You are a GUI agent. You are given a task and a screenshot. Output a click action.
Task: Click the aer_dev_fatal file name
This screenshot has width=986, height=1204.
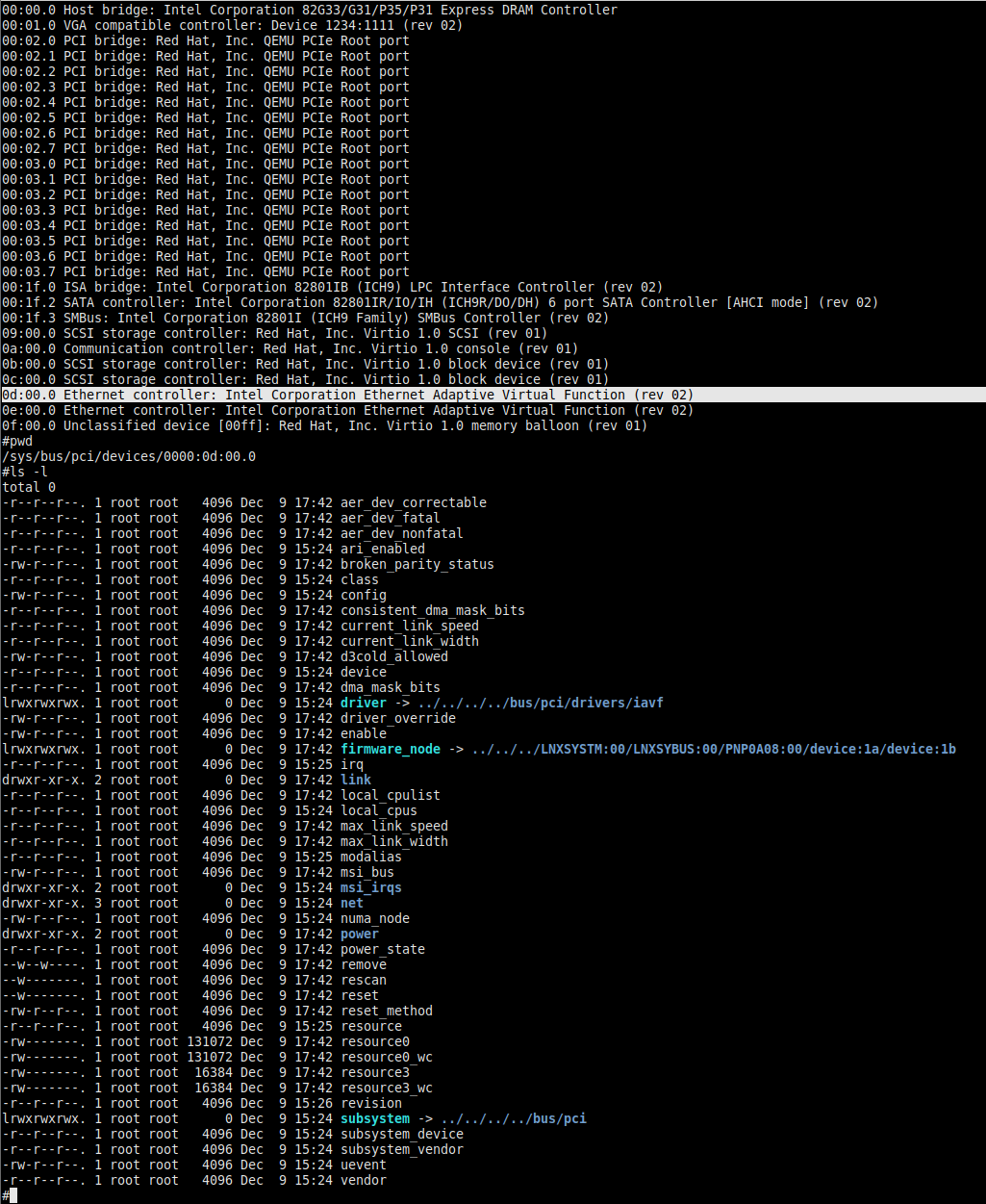point(391,518)
